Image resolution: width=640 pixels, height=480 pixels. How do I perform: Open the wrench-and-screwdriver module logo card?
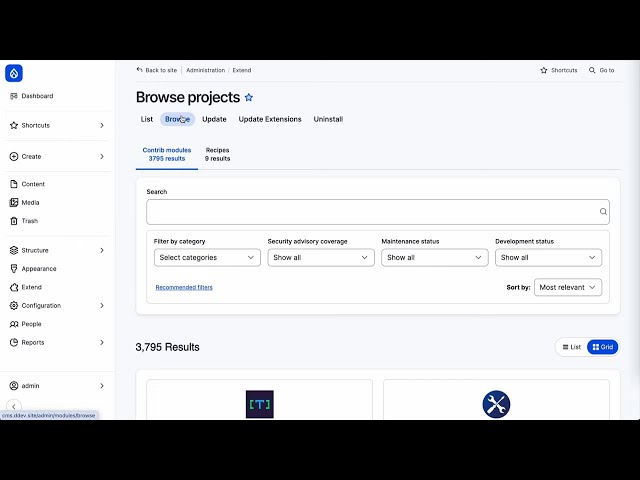496,404
